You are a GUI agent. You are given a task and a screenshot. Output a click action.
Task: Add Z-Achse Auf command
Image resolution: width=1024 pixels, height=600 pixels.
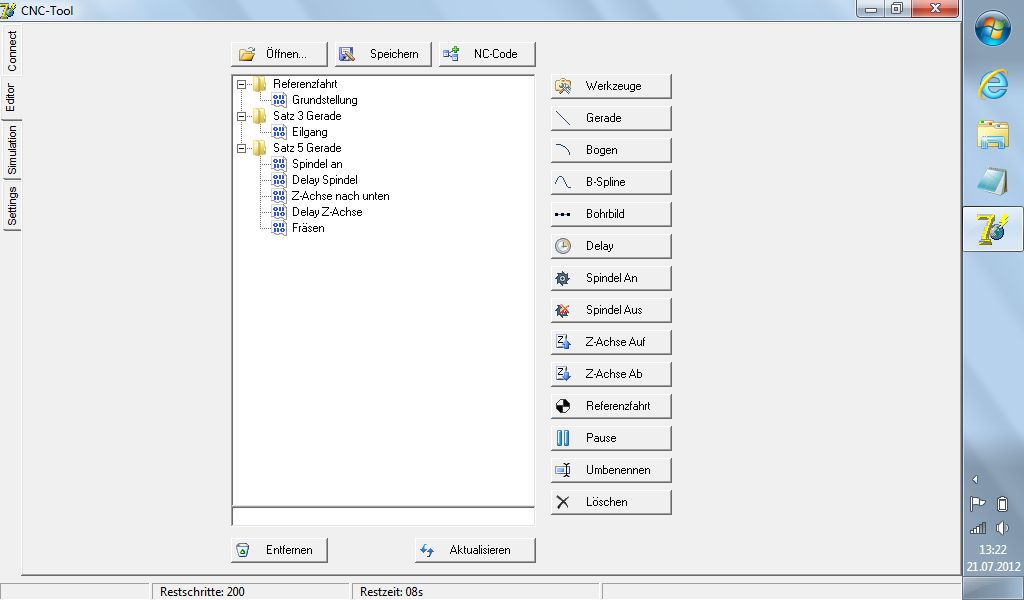point(610,342)
